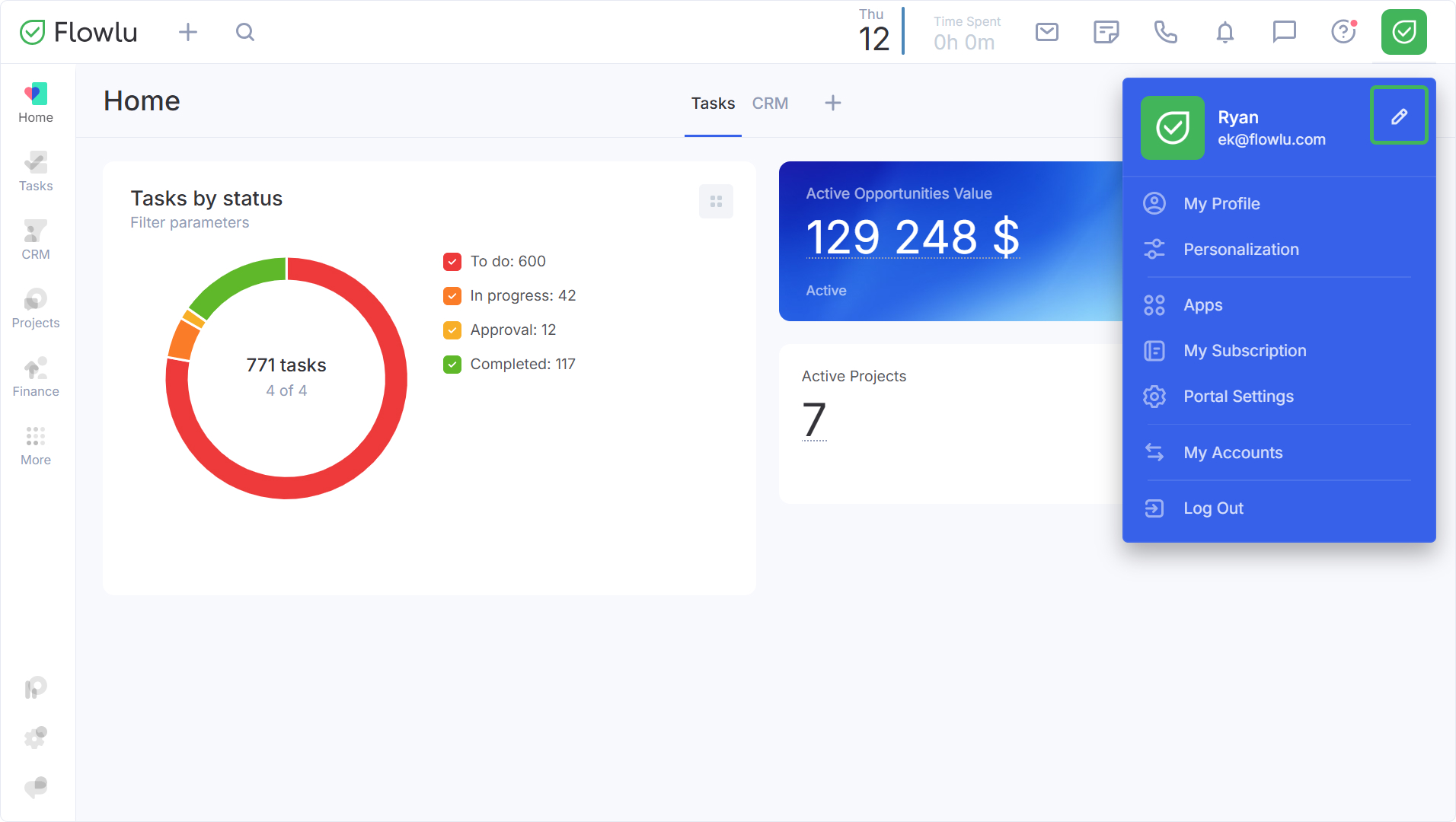This screenshot has width=1456, height=822.
Task: Click the Active Projects count 7
Action: click(x=814, y=420)
